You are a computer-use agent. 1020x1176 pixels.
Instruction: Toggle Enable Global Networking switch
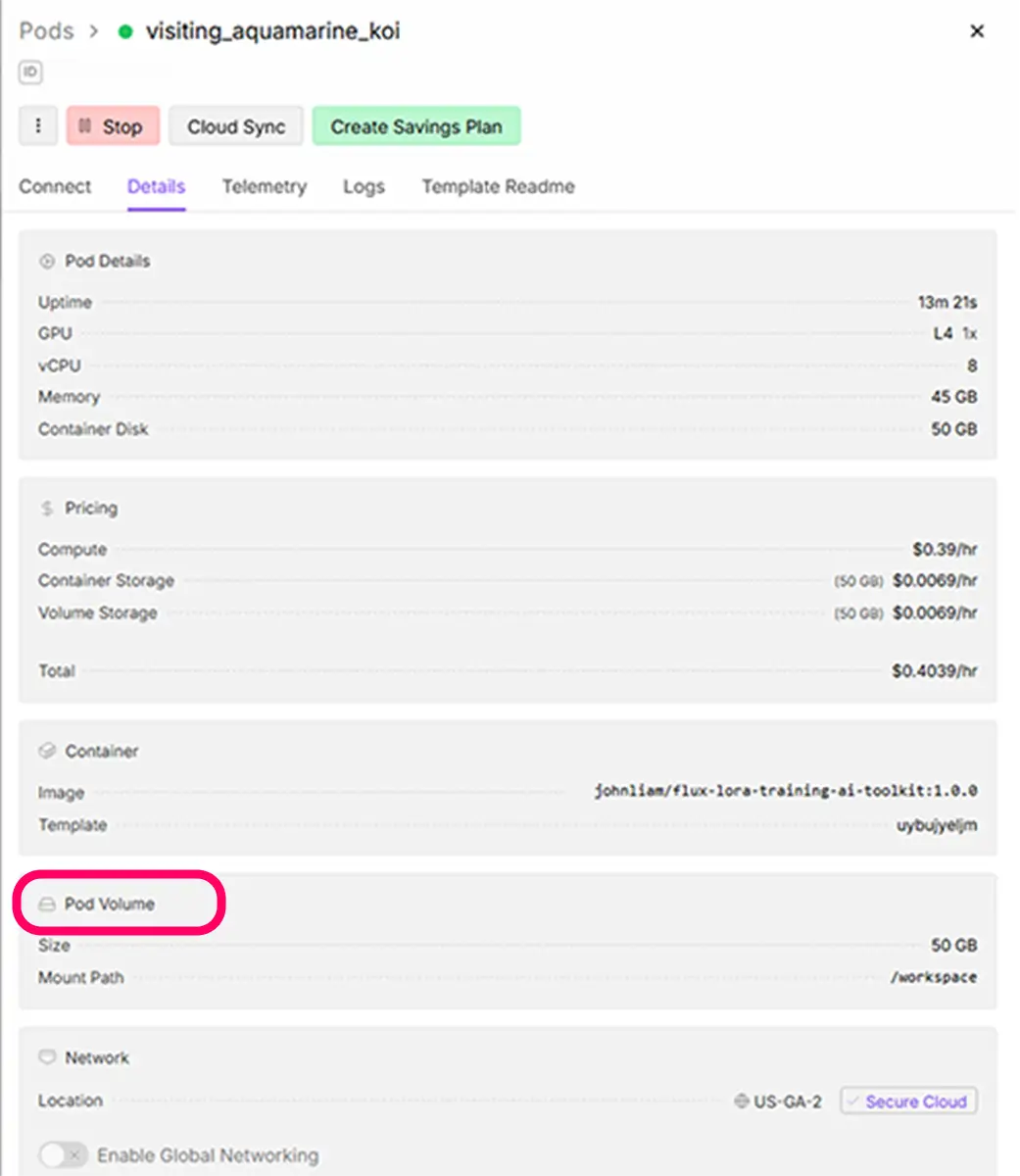64,1155
